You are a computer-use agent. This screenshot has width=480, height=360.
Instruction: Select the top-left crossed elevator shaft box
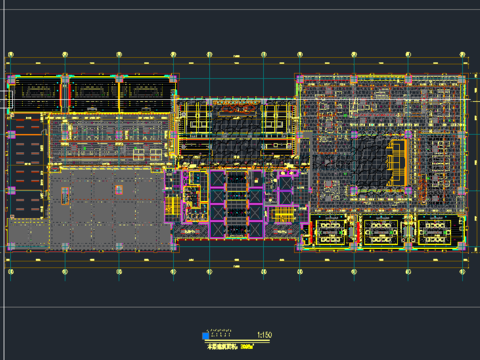click(217, 179)
